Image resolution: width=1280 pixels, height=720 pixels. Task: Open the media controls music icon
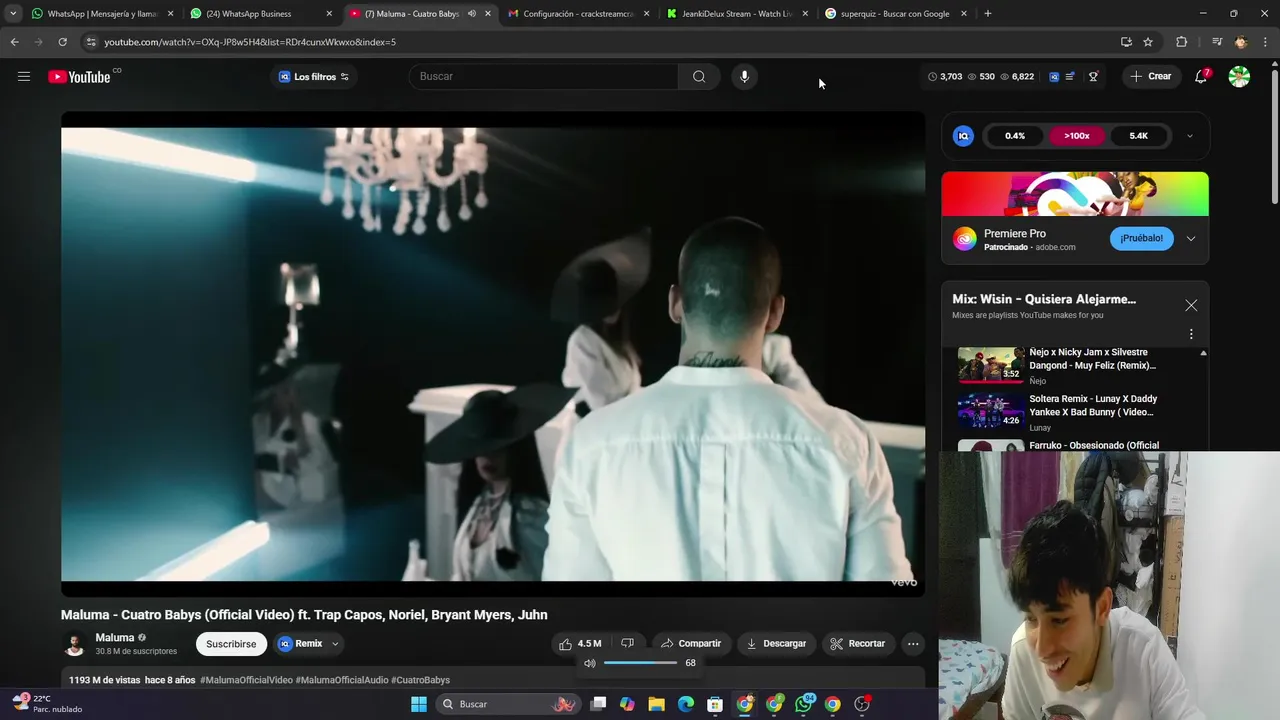1216,42
